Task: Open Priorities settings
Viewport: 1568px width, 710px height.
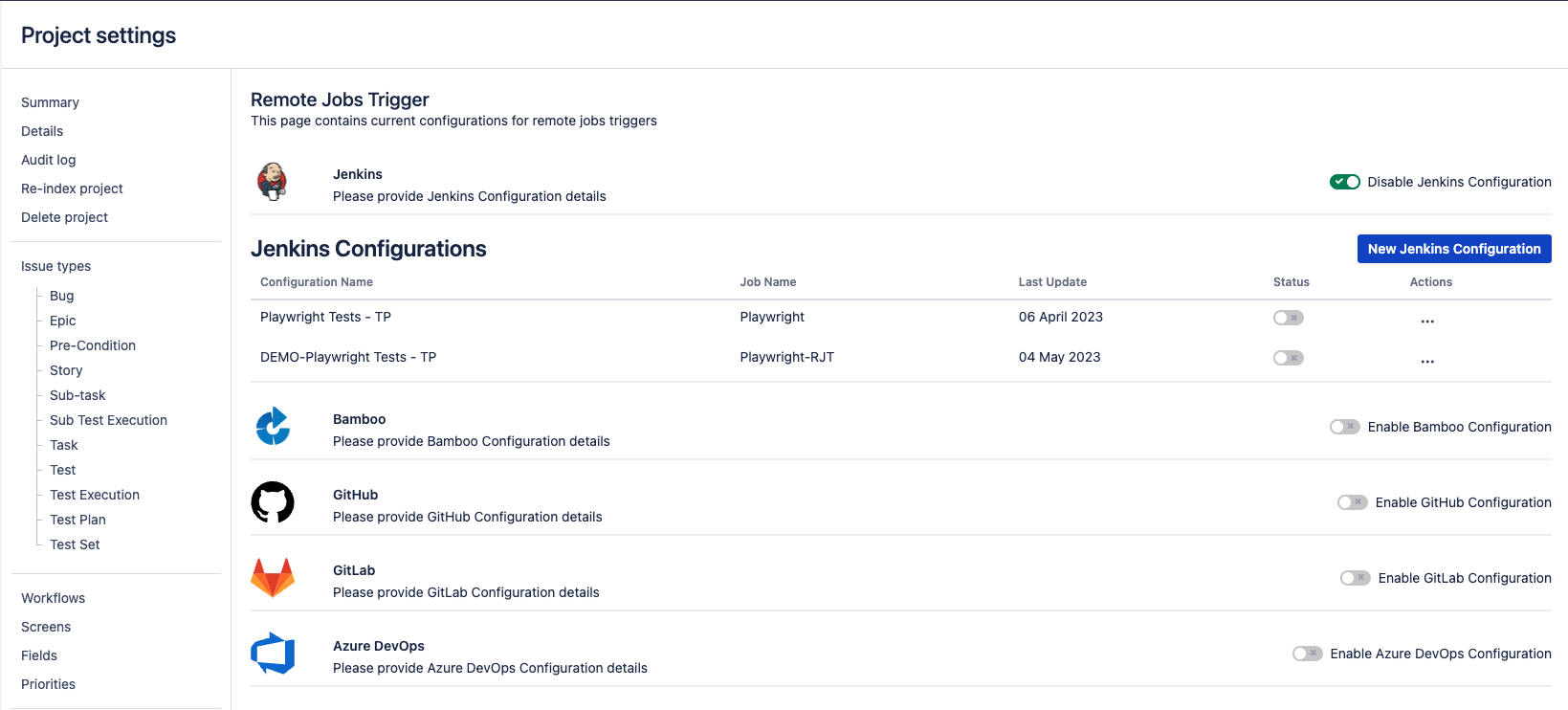Action: click(x=48, y=684)
